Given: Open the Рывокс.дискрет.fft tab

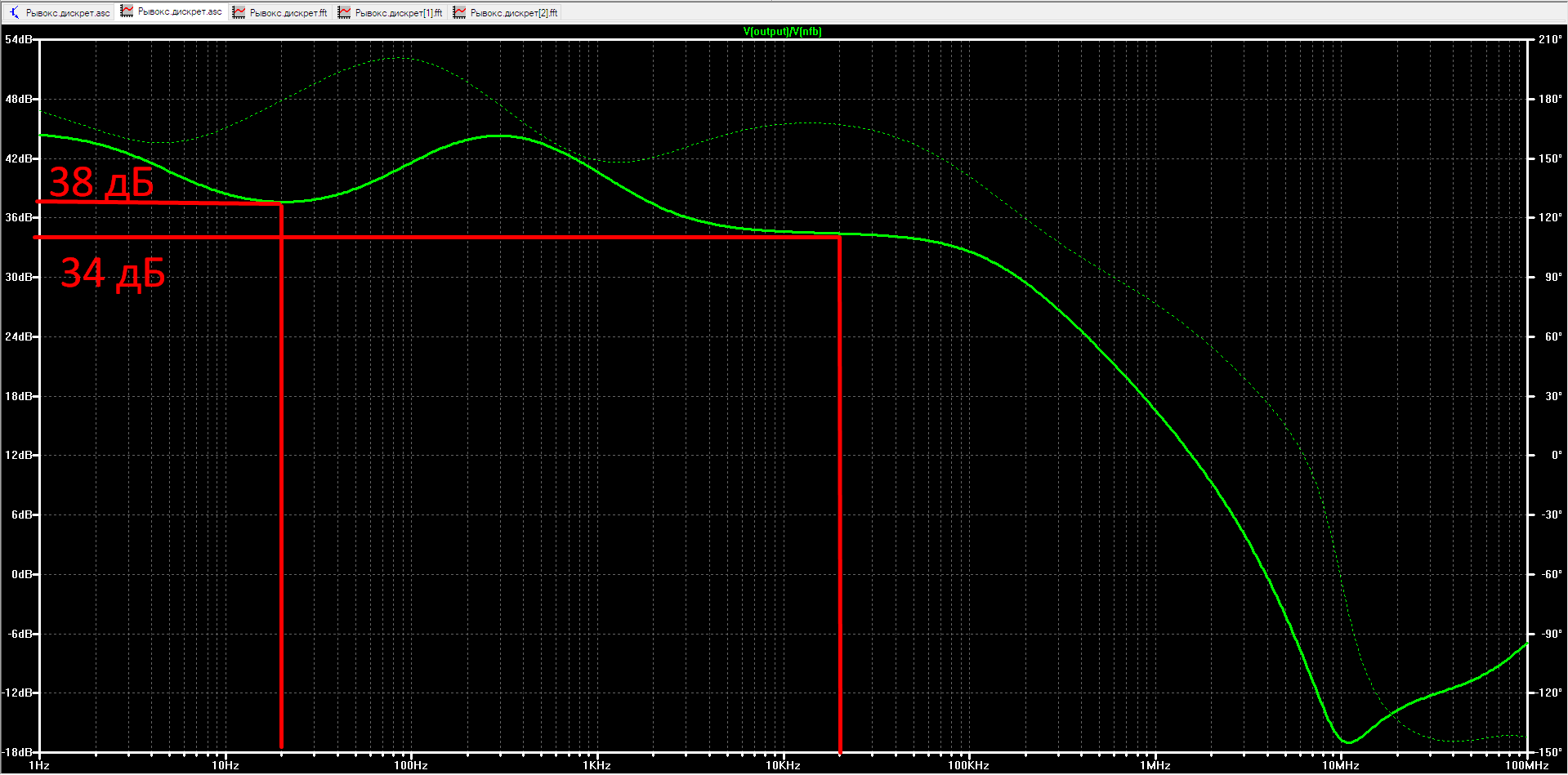Looking at the screenshot, I should 280,12.
